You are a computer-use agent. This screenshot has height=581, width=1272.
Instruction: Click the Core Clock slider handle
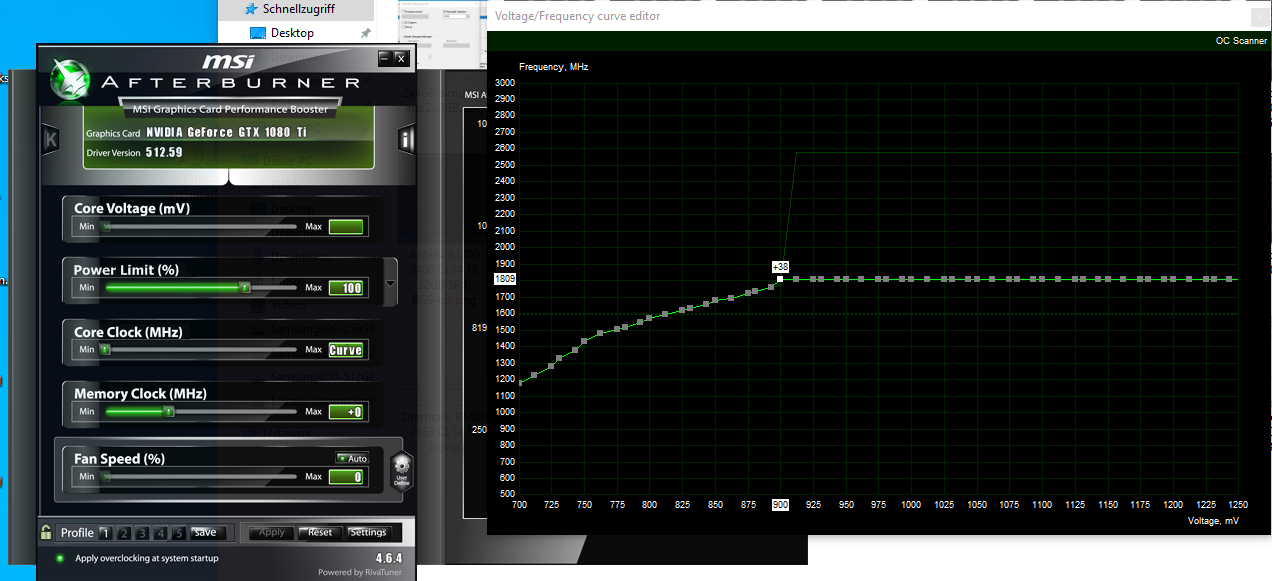pos(106,350)
